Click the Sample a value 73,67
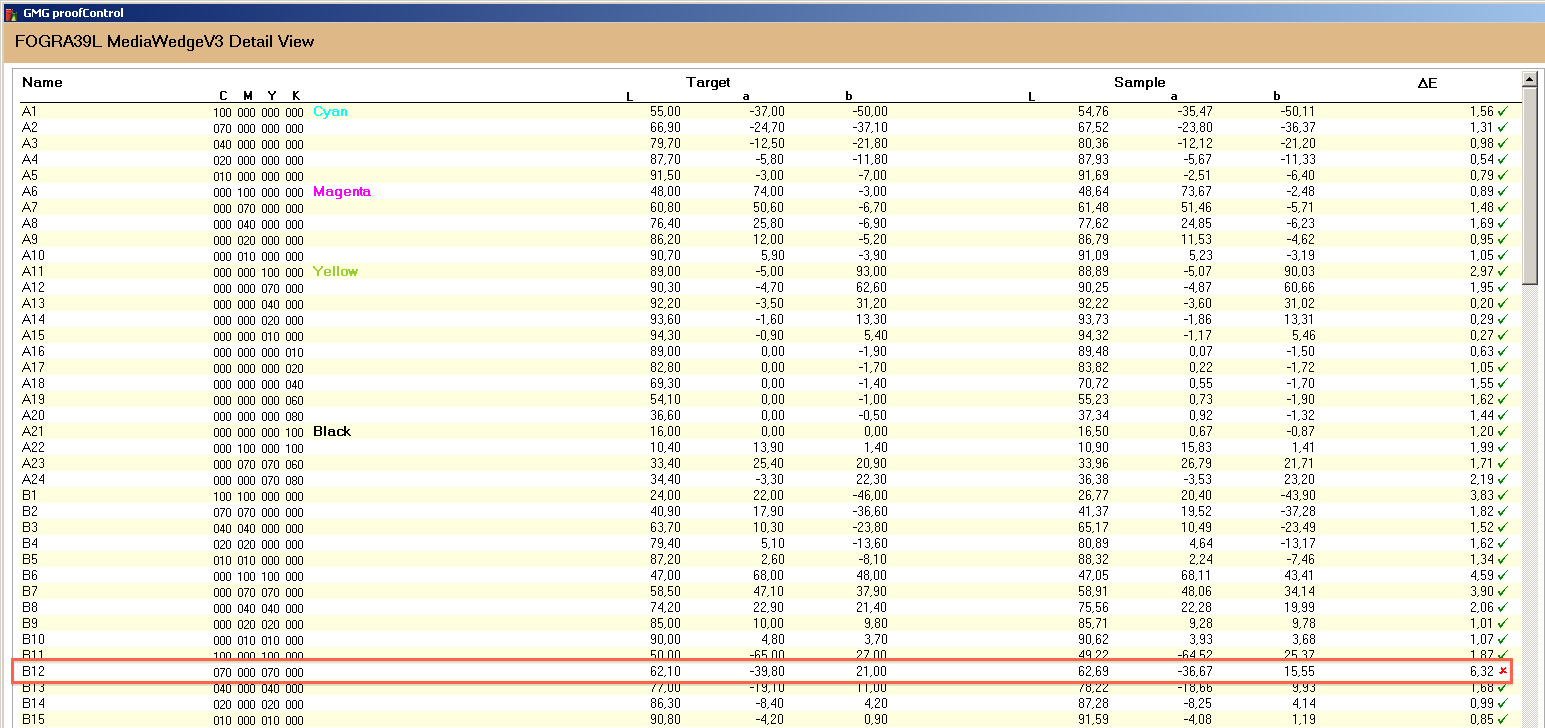 (x=1197, y=191)
